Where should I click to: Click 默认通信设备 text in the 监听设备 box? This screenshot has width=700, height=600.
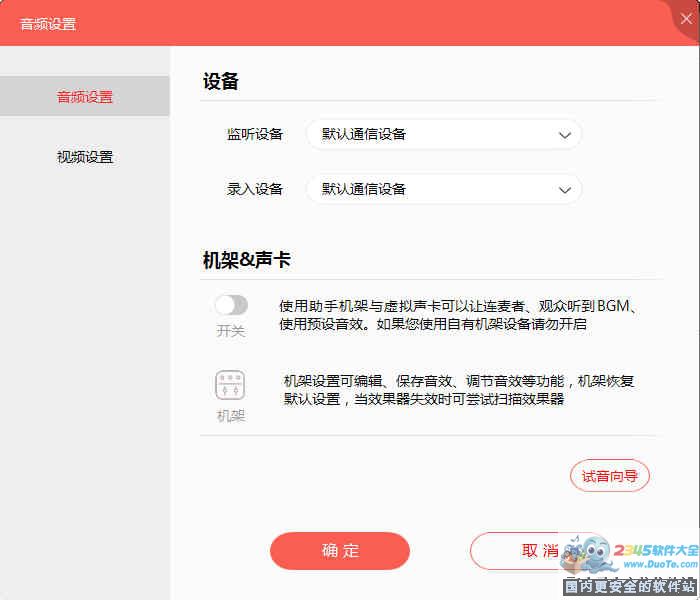coord(364,135)
